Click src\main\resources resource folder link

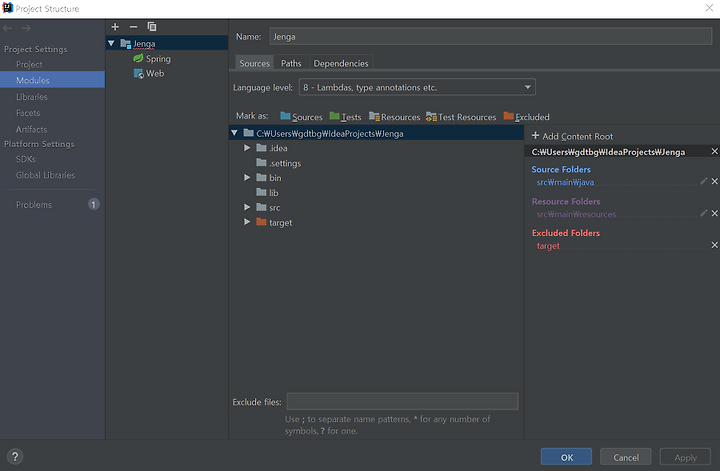tap(576, 214)
